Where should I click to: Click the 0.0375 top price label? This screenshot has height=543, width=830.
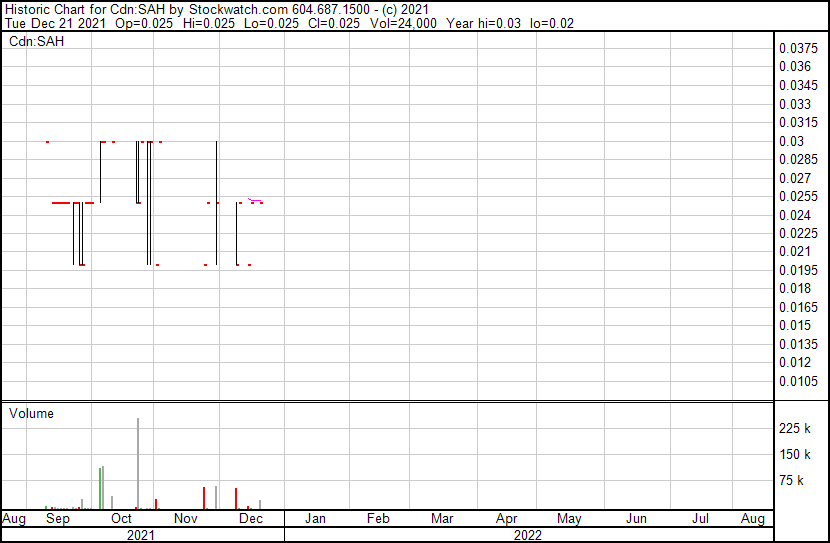click(x=798, y=48)
